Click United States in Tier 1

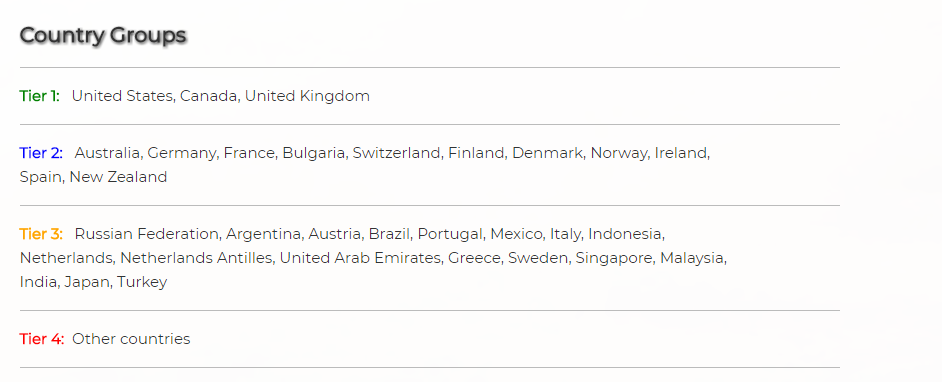122,96
